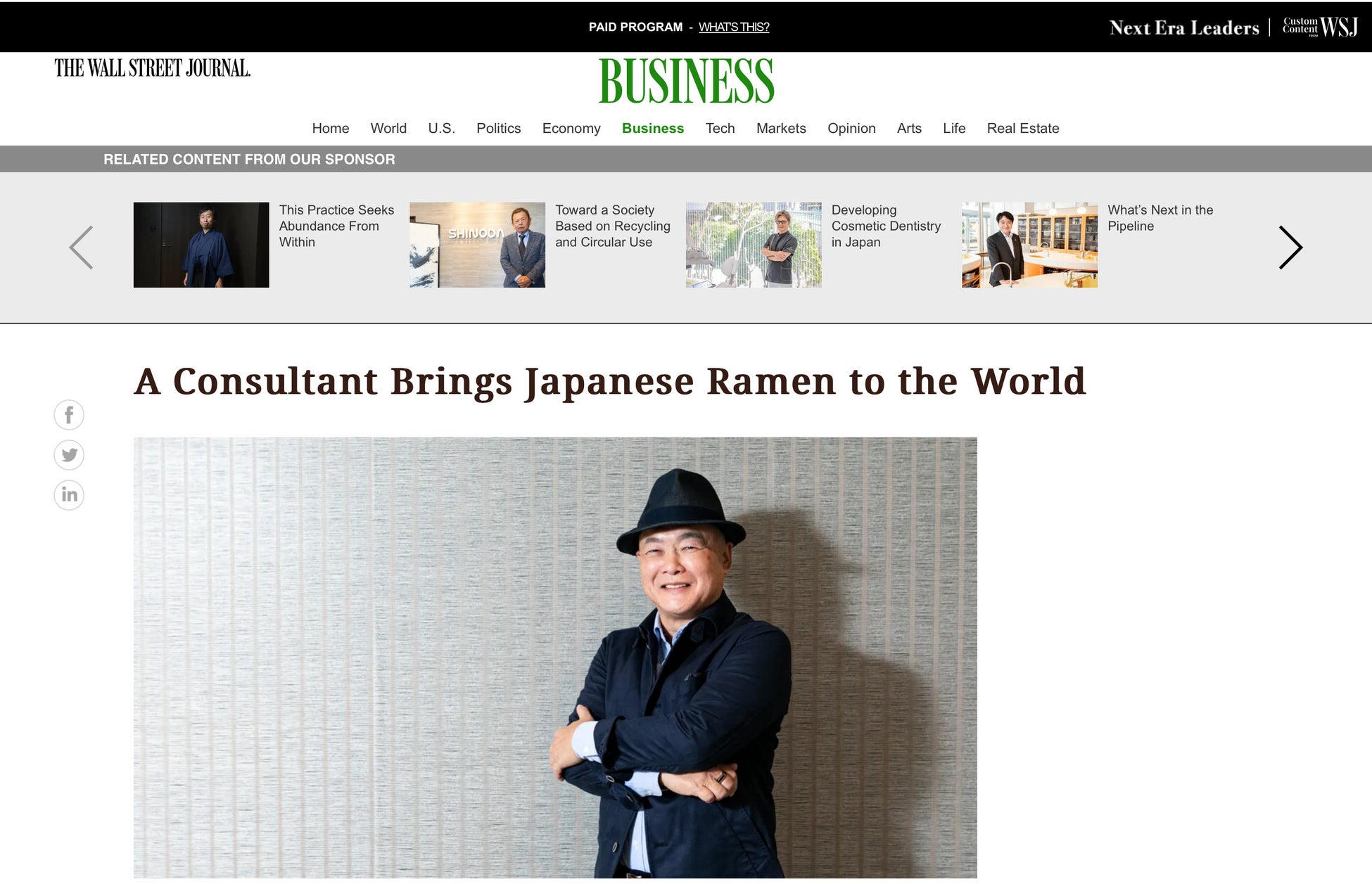Click the WHAT'S THIS? link

[734, 27]
